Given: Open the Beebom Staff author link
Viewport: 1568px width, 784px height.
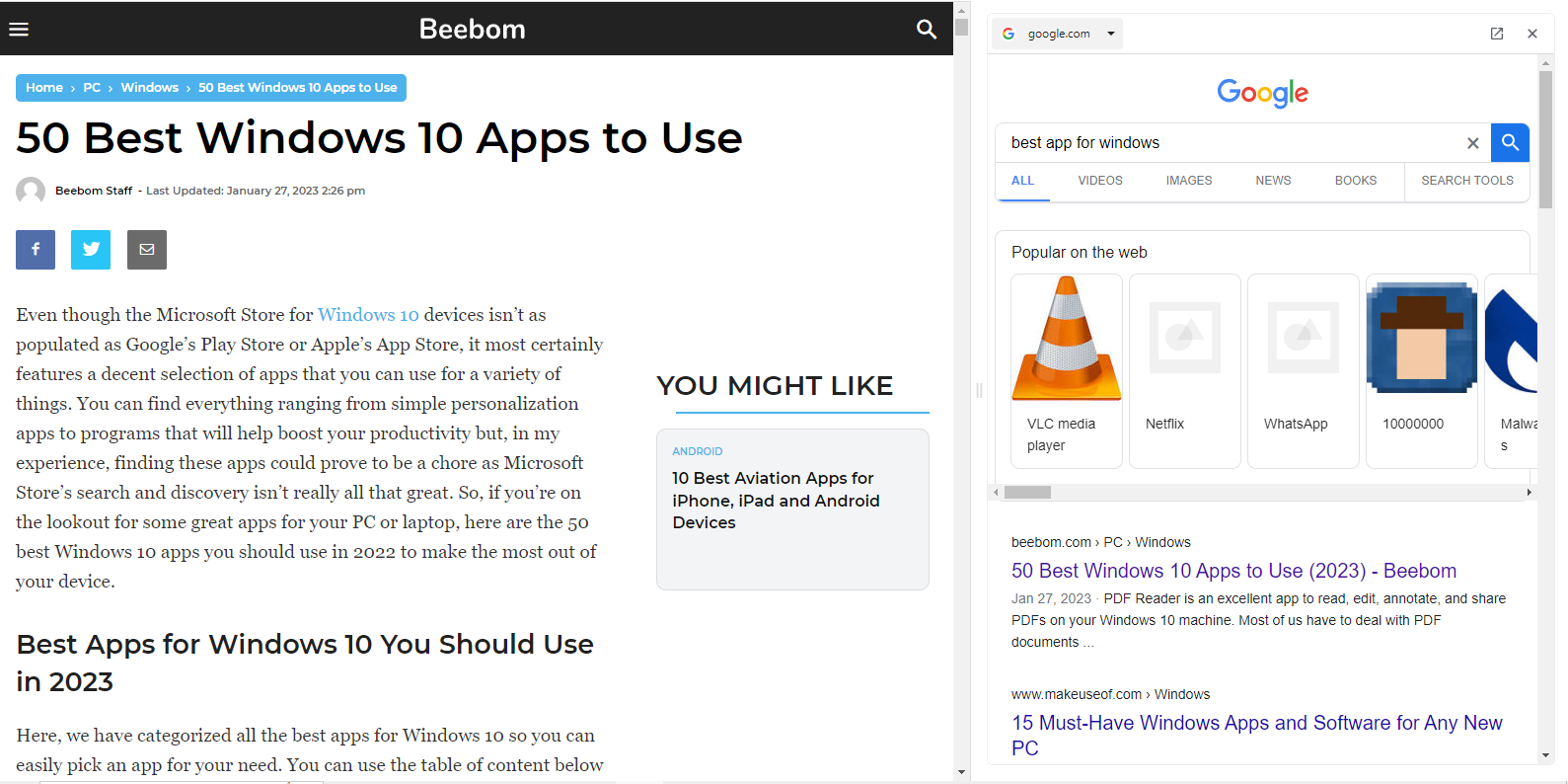Looking at the screenshot, I should point(94,191).
